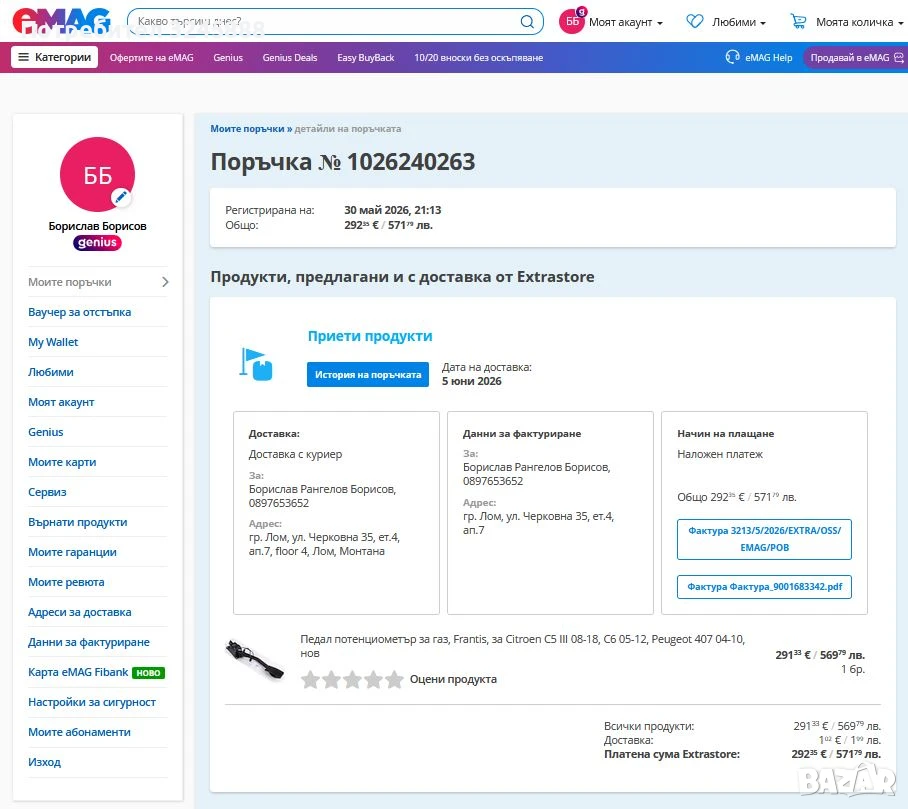
Task: Open Данни за фактуриране in sidebar
Action: [x=89, y=642]
